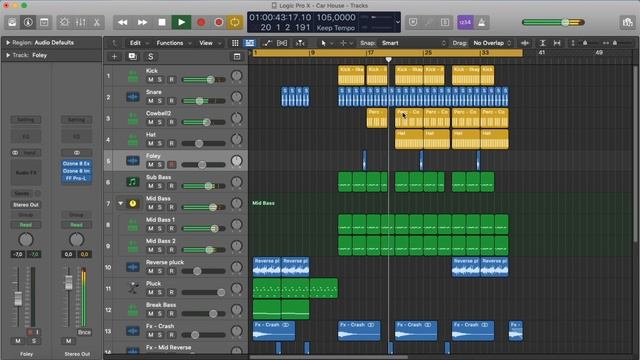Expand the Track Foley disclosure triangle
640x360 pixels.
coord(8,55)
